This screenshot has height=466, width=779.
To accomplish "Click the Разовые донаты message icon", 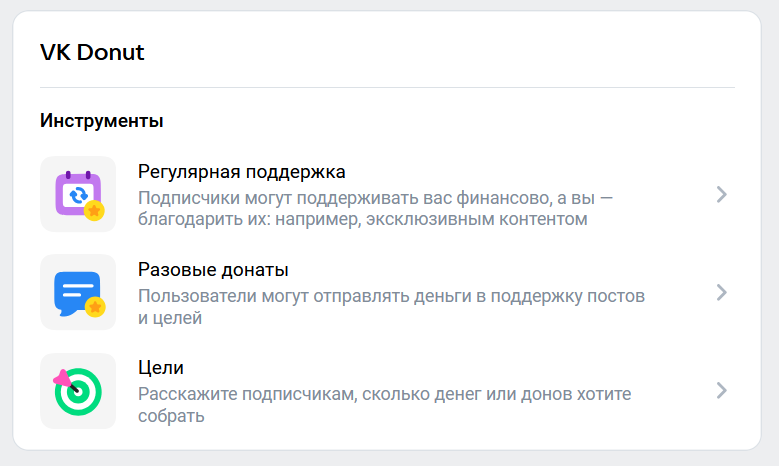I will click(76, 291).
